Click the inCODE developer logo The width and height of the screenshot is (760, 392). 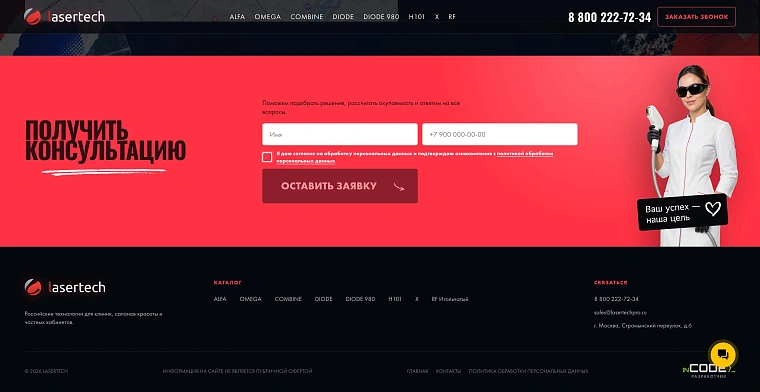point(709,371)
